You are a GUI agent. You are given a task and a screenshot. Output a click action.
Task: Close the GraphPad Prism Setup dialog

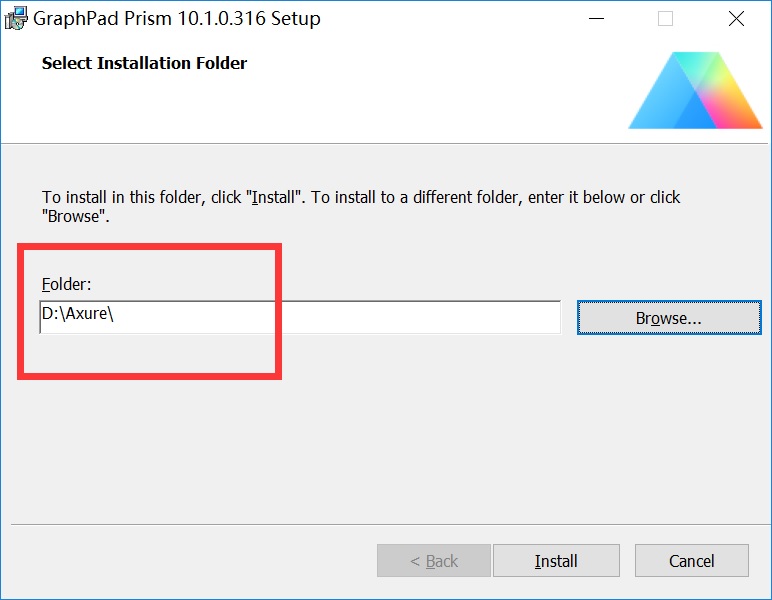point(736,19)
